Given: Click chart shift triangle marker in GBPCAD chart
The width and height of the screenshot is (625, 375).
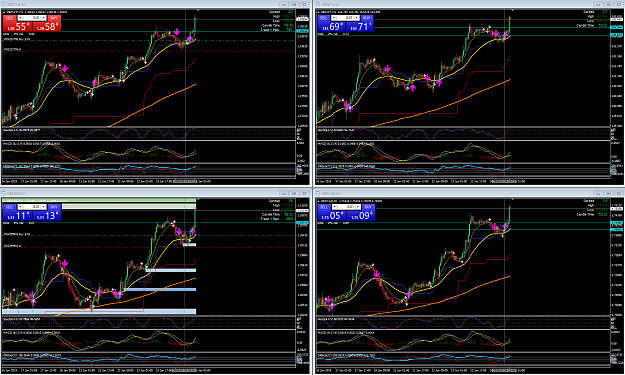Looking at the screenshot, I should tap(513, 199).
